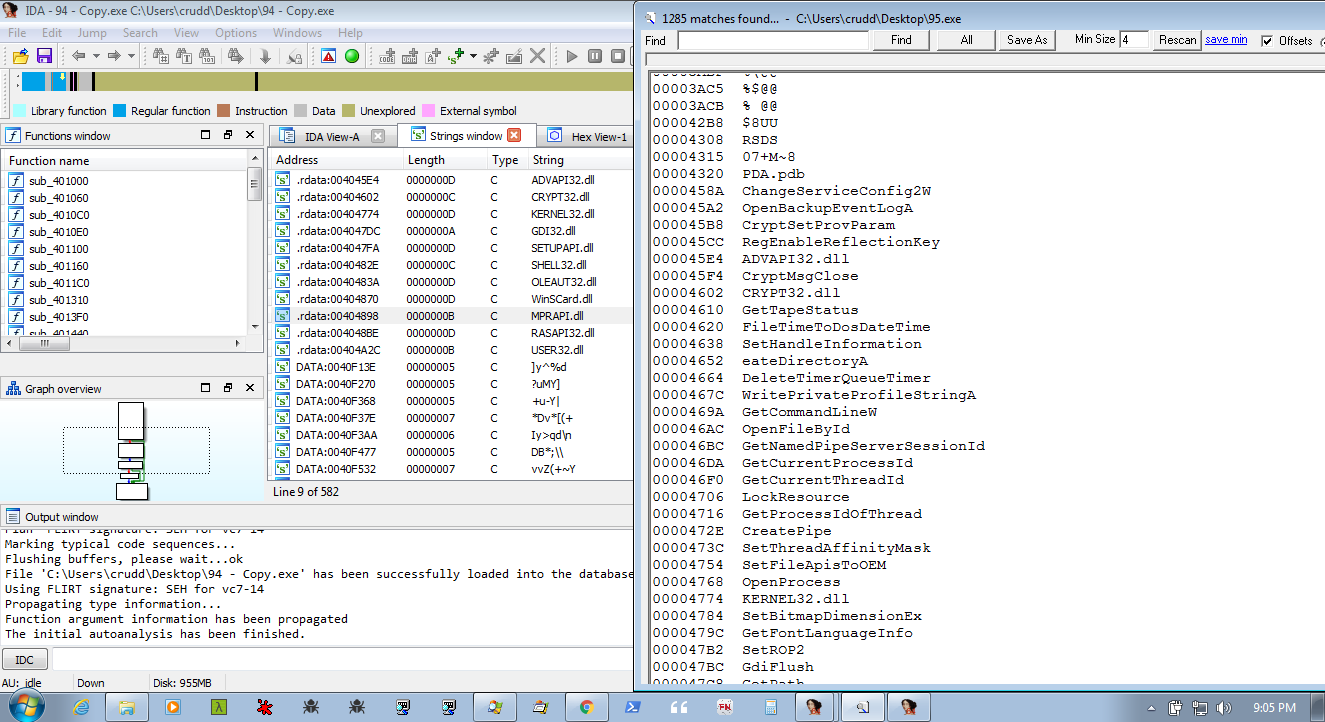Click the red warning triangle icon

(328, 56)
